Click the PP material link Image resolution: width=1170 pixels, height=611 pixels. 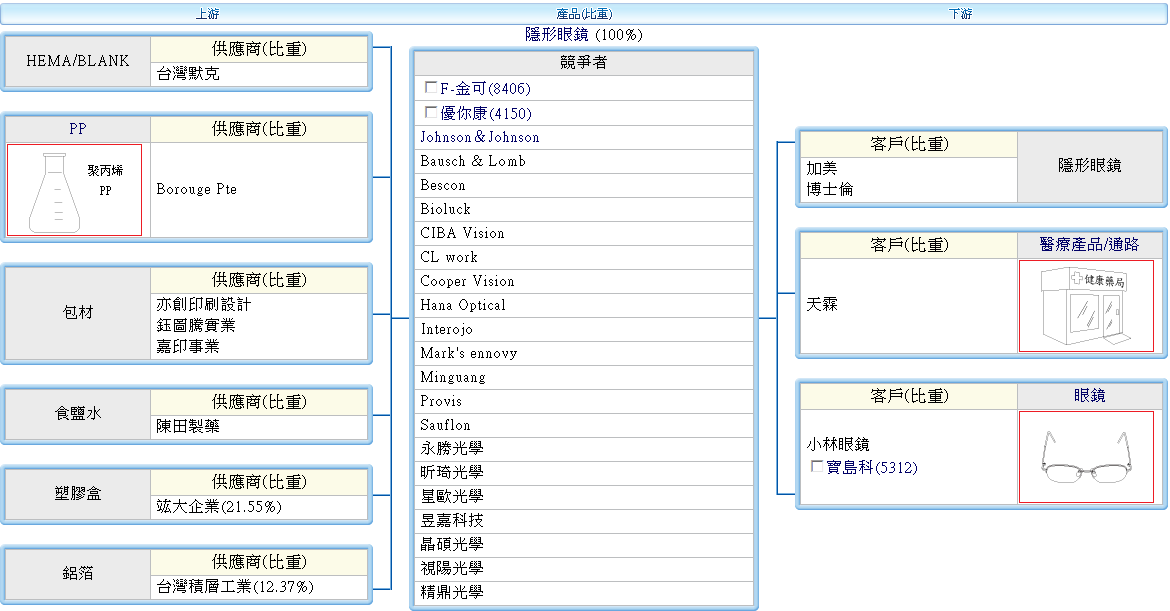tap(78, 129)
